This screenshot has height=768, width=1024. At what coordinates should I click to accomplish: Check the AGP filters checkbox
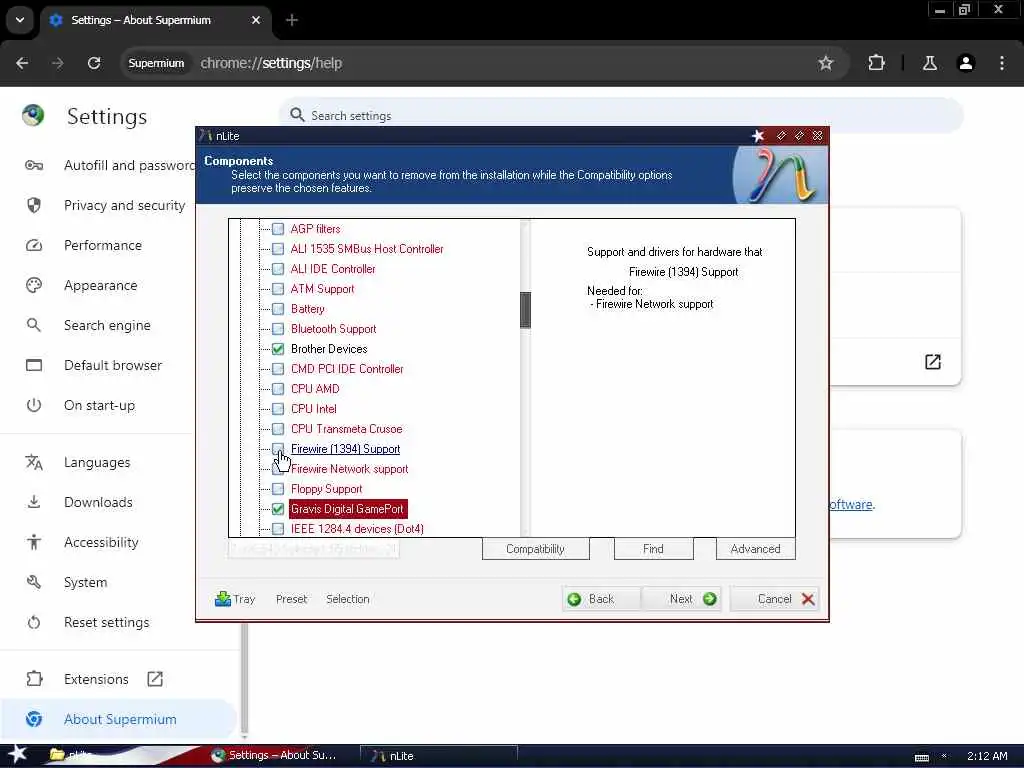[x=278, y=229]
